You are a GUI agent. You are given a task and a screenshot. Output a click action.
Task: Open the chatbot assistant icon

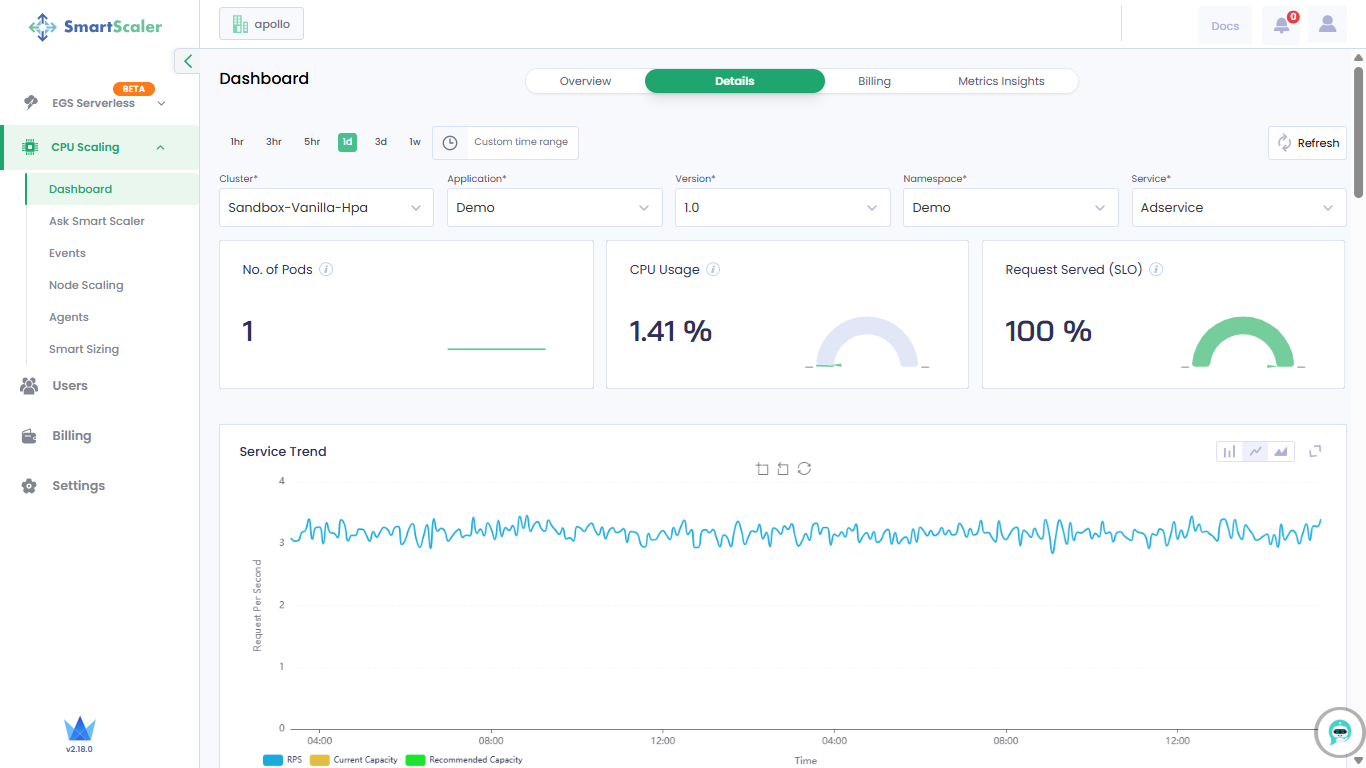(x=1340, y=733)
